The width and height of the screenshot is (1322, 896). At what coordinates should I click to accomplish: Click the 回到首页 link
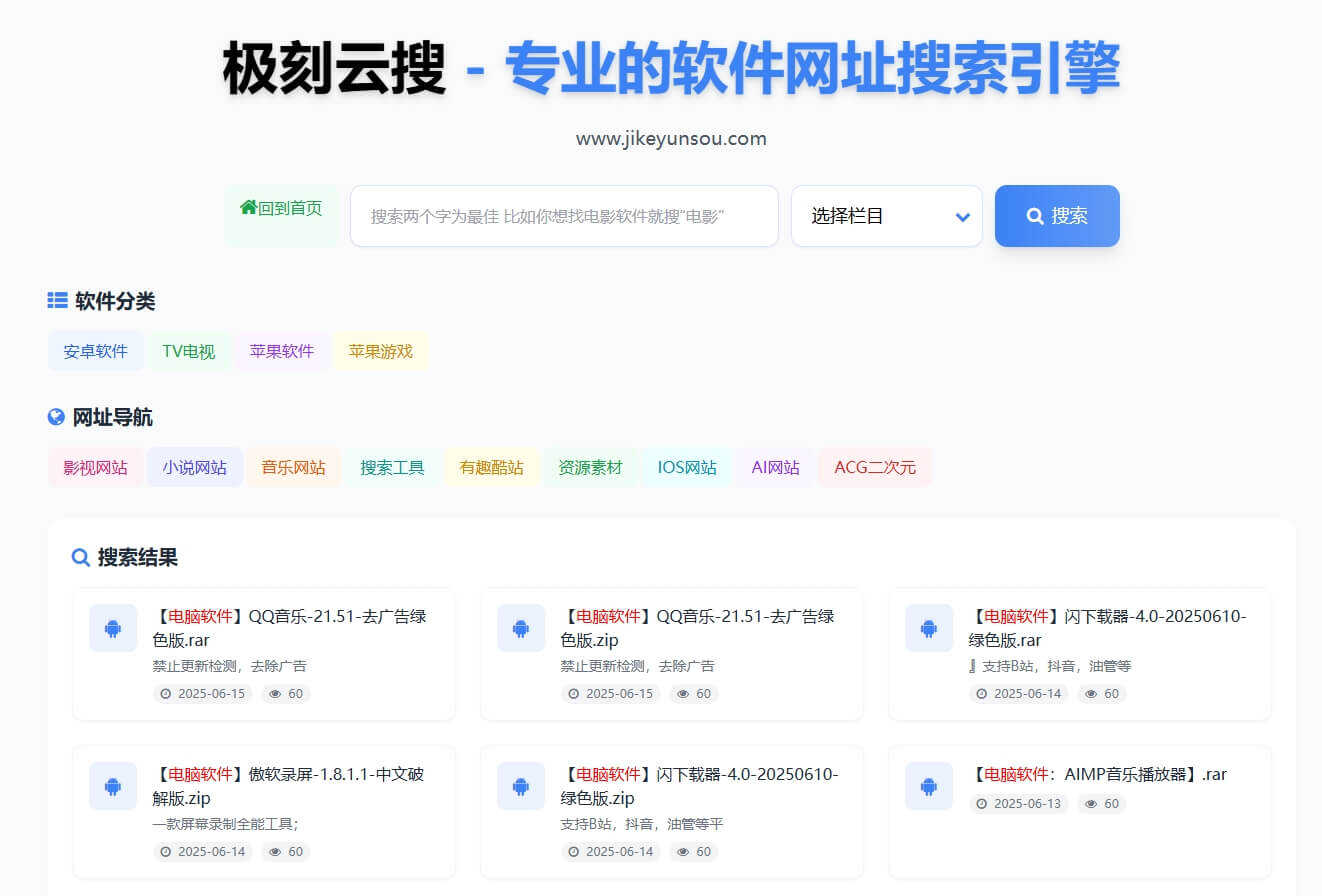pyautogui.click(x=281, y=208)
